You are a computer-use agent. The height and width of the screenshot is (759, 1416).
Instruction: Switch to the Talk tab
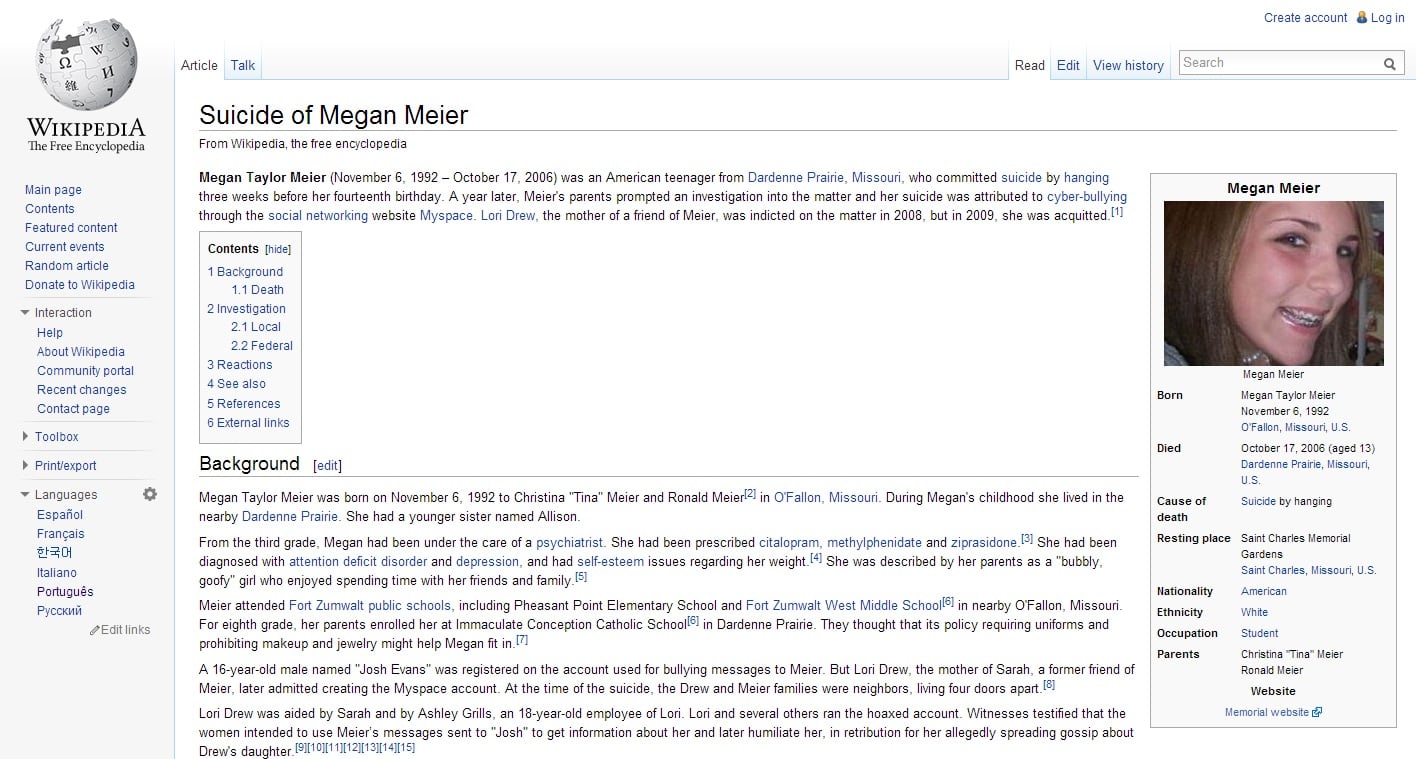click(x=243, y=66)
